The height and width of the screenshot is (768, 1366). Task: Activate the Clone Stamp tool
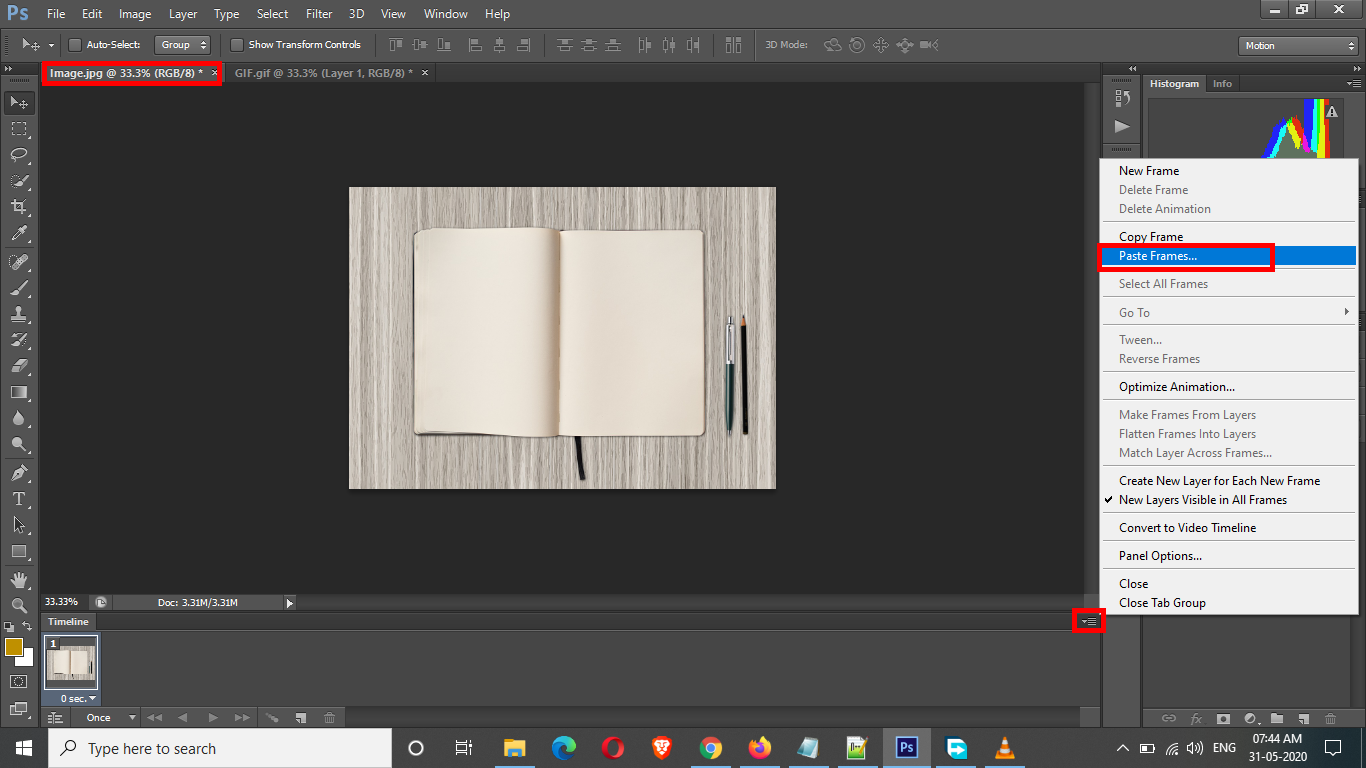click(x=18, y=313)
